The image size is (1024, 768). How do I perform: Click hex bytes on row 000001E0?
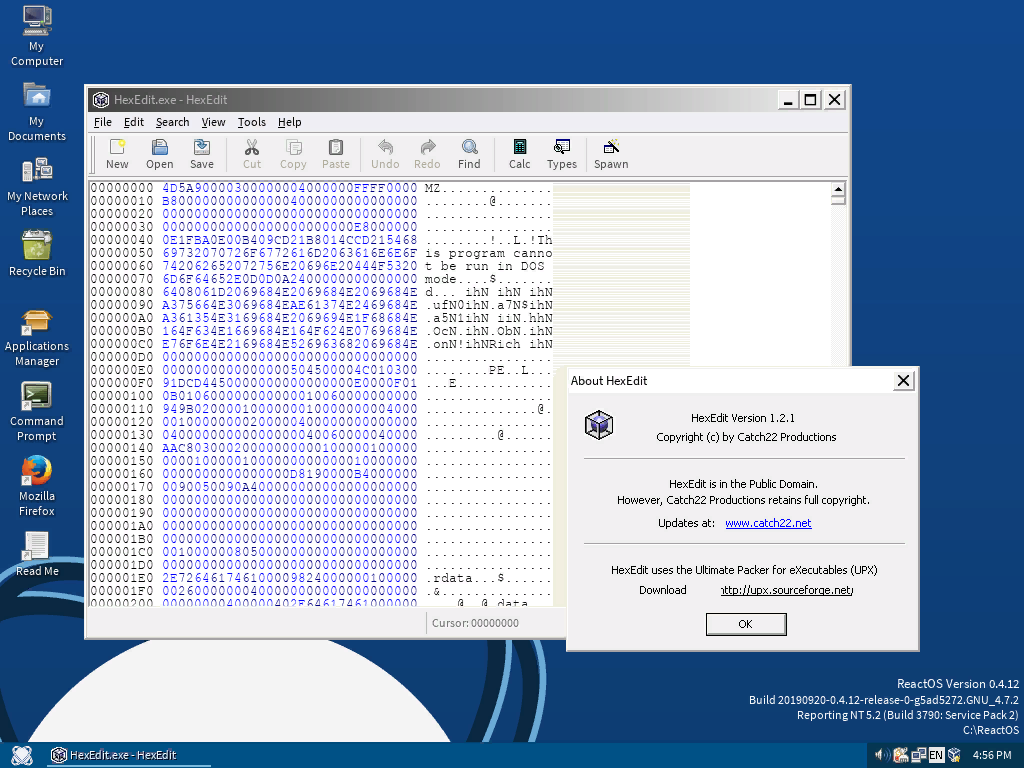pos(289,578)
